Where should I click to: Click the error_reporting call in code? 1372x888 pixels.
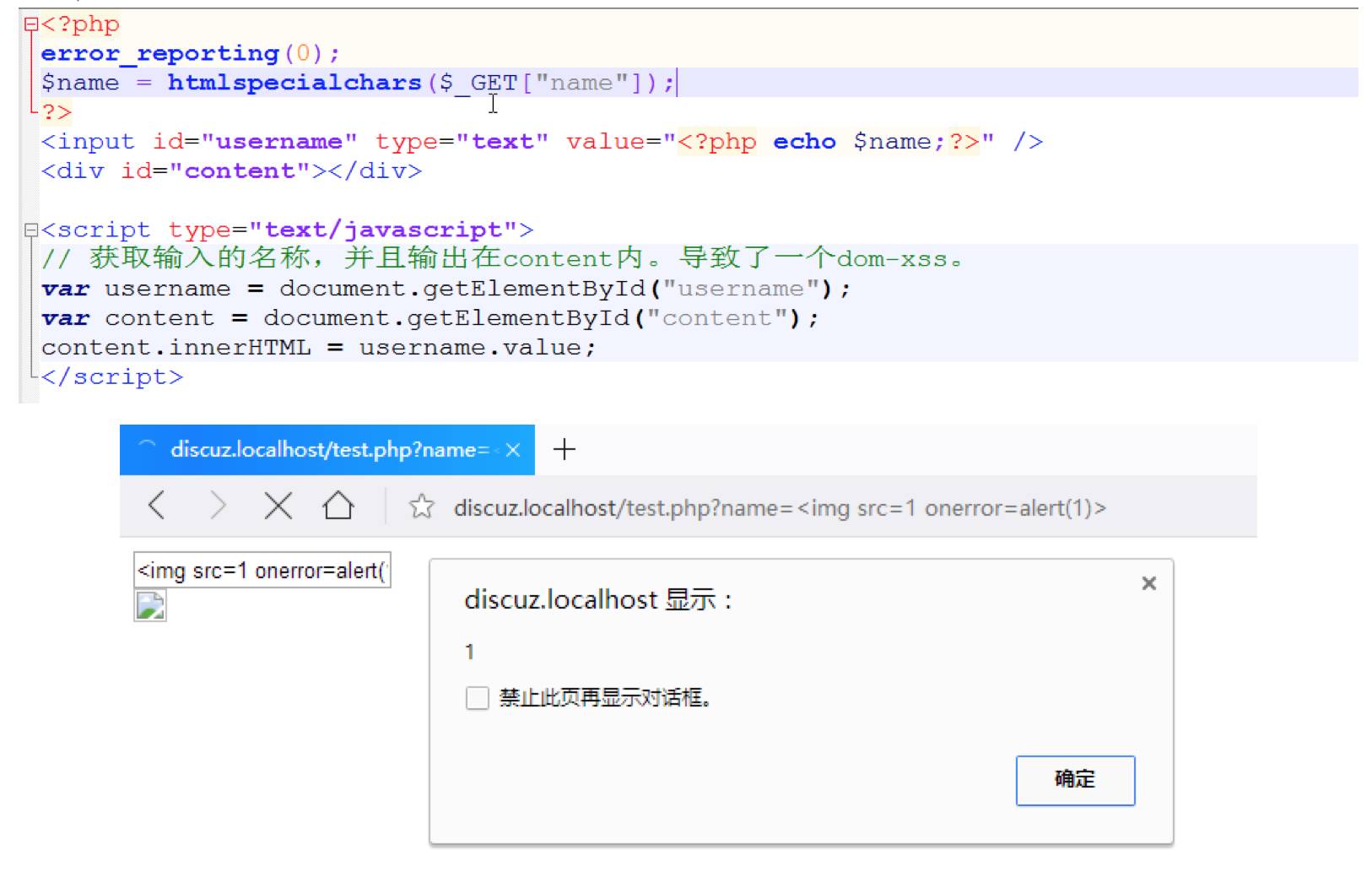[x=190, y=54]
